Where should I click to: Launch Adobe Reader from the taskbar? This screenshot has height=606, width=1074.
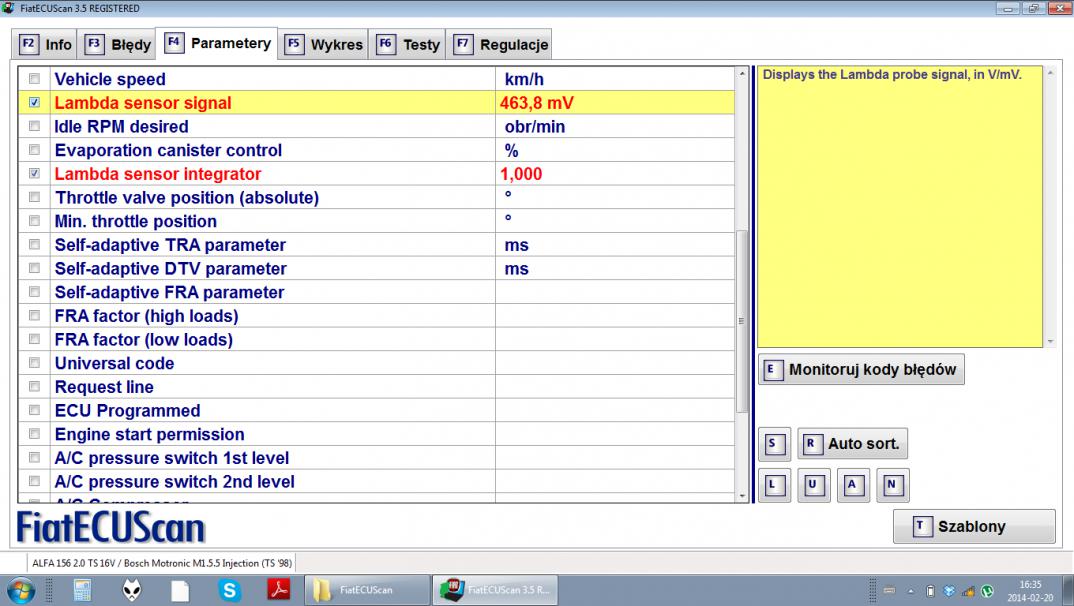pyautogui.click(x=279, y=590)
